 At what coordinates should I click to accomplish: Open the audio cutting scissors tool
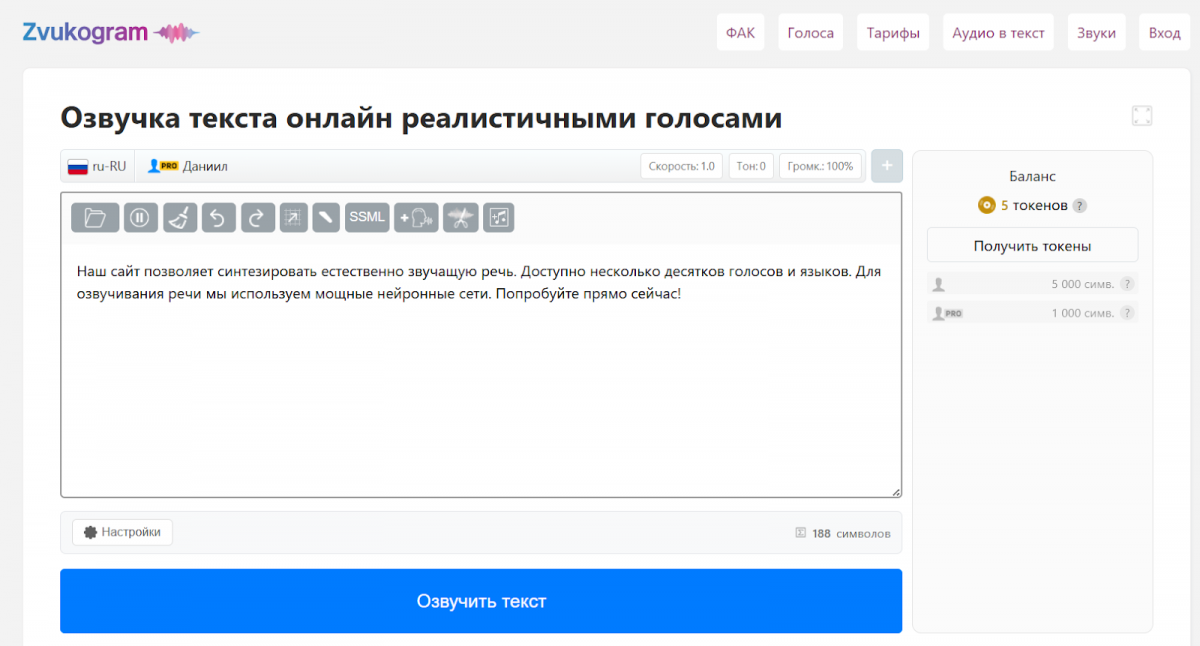[x=460, y=217]
